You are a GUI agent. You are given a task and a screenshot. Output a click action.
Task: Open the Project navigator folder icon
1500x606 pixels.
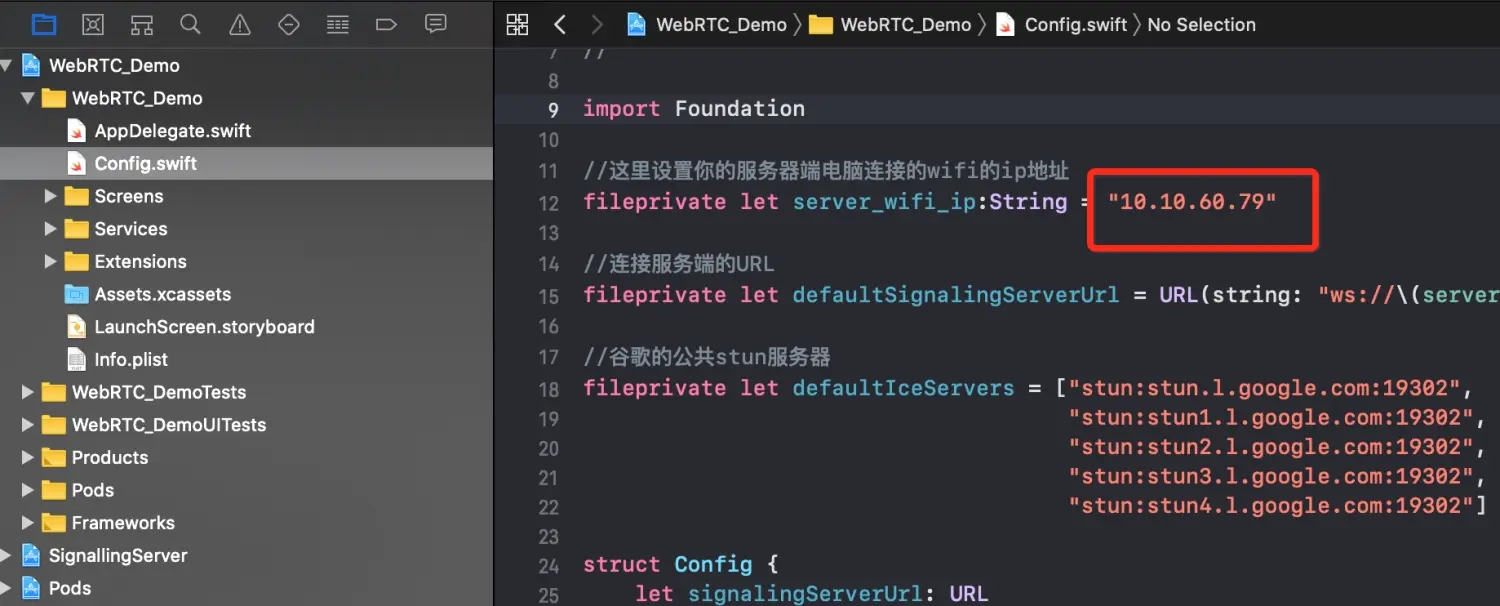[44, 24]
